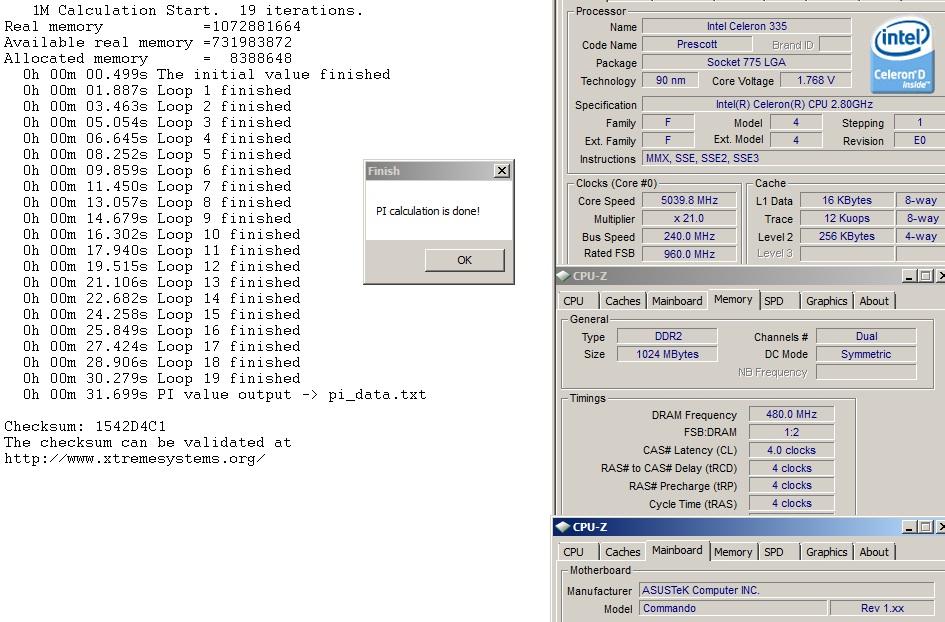Open Graphics tab in CPU-Z Memory window

click(x=826, y=301)
